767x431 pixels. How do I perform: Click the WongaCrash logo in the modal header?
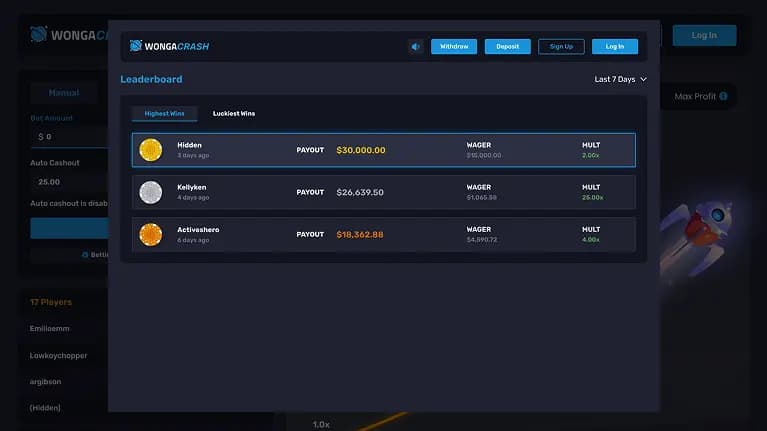coord(170,46)
